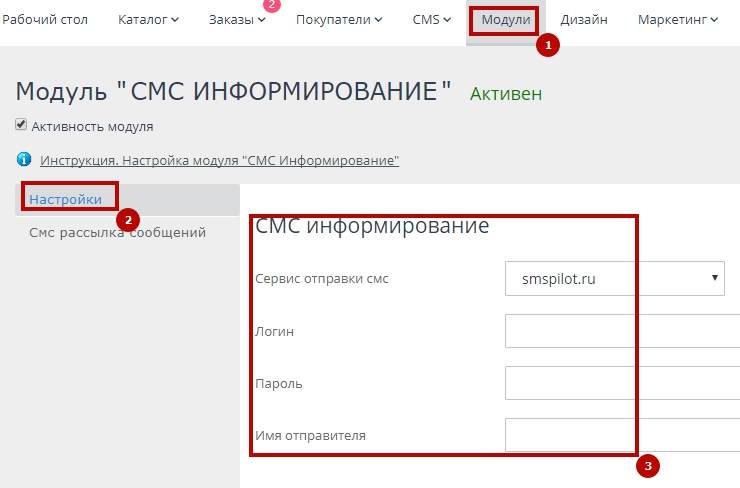740x488 pixels.
Task: Click the Сервис отправки смс label
Action: click(322, 278)
